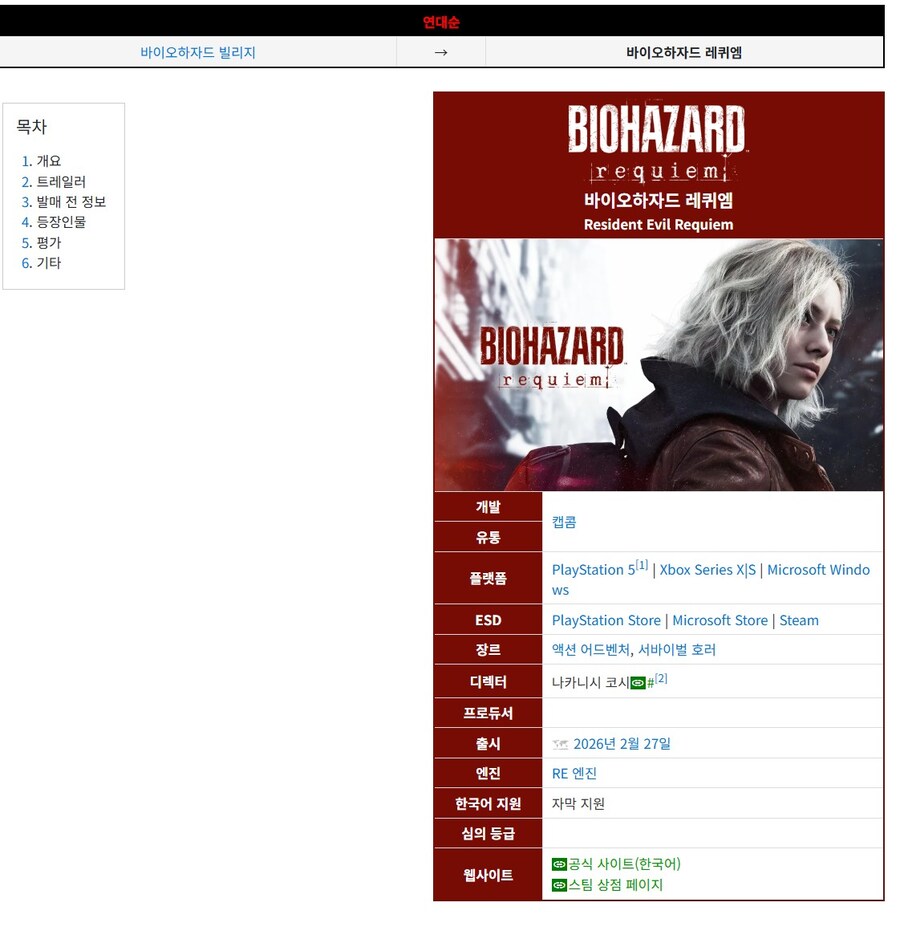900x943 pixels.
Task: Open the Xbox Series X|S link
Action: pyautogui.click(x=708, y=570)
